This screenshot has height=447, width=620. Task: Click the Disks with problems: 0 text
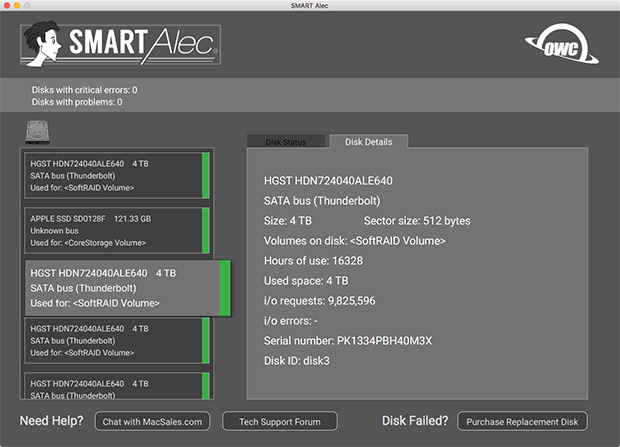tap(77, 102)
